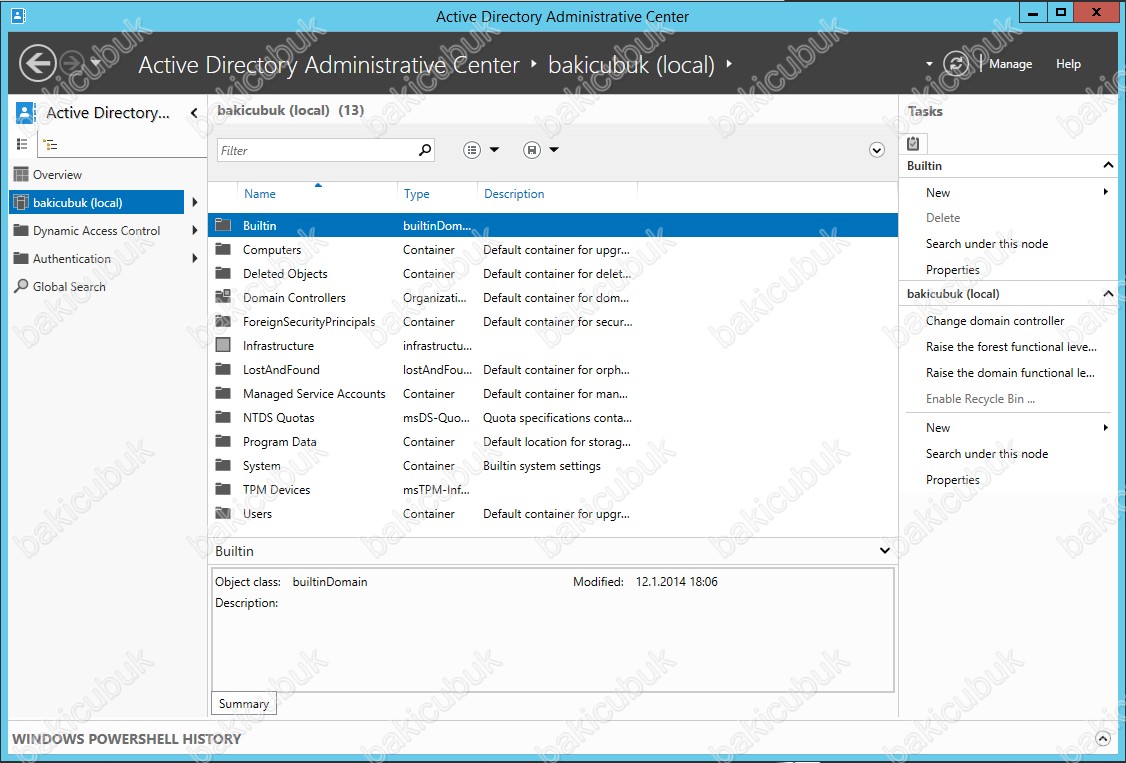Click the Program Data folder icon
The image size is (1126, 763).
tap(223, 441)
